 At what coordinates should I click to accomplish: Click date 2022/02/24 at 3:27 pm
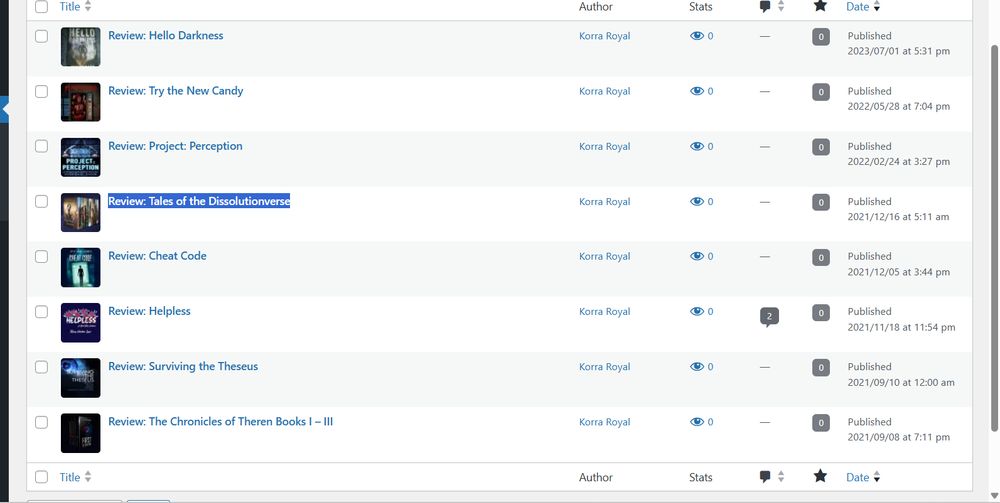tap(899, 162)
